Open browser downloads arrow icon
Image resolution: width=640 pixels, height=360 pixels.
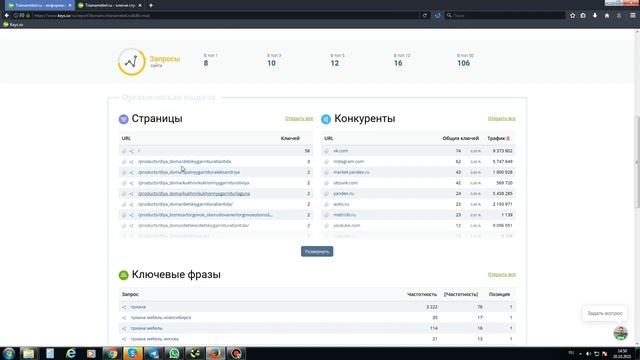pos(595,16)
